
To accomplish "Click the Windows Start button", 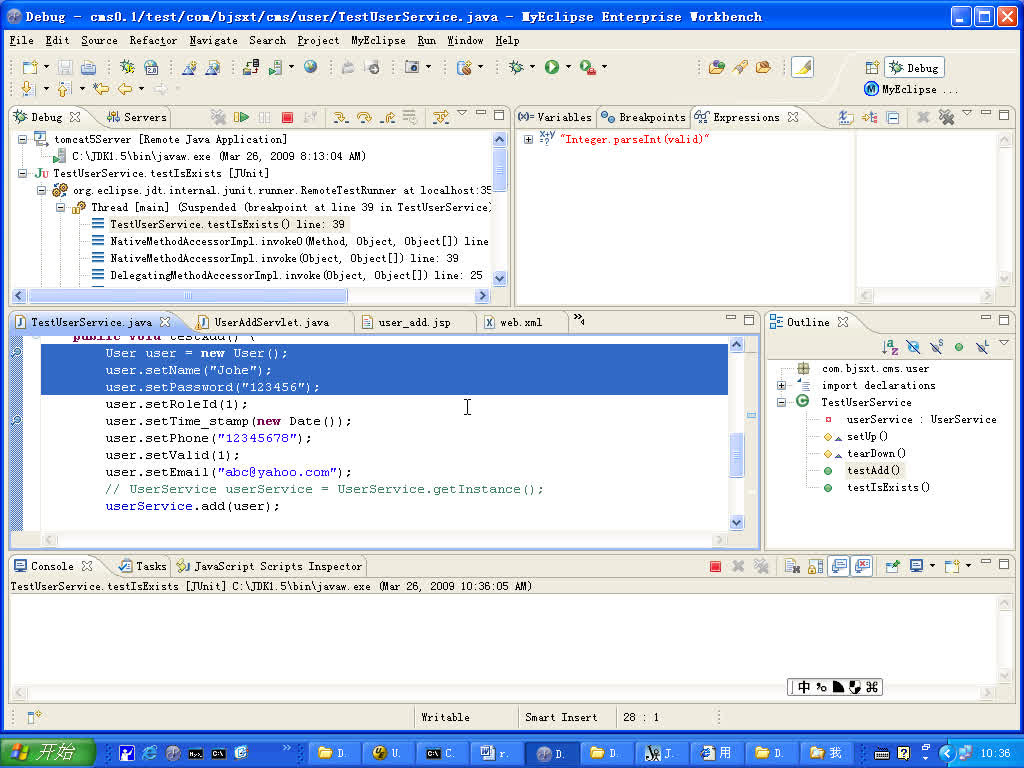I will coord(48,752).
